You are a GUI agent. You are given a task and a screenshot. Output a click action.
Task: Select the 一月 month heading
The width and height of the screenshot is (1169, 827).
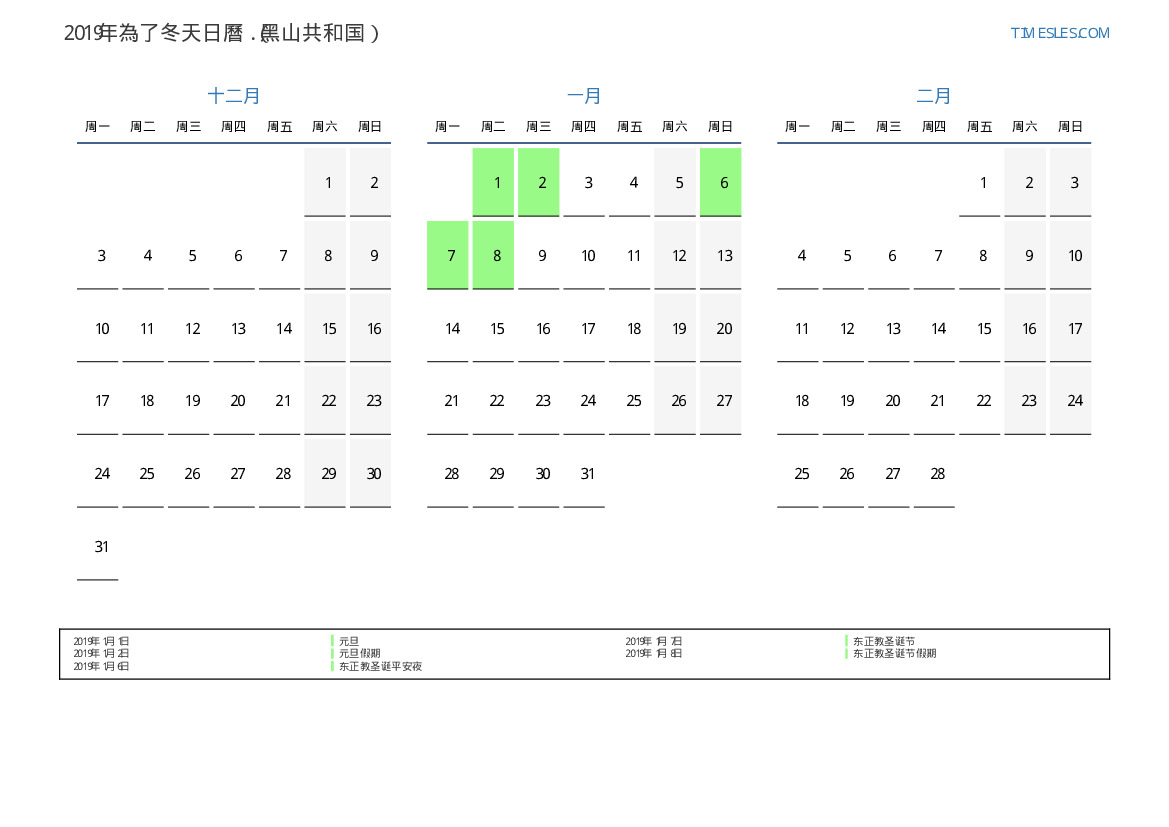point(584,96)
